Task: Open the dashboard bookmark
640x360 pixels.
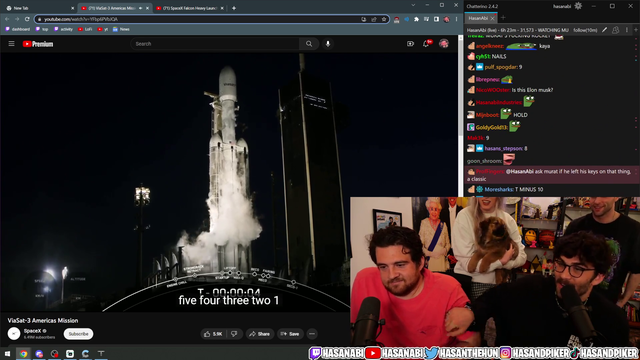Action: [x=18, y=29]
